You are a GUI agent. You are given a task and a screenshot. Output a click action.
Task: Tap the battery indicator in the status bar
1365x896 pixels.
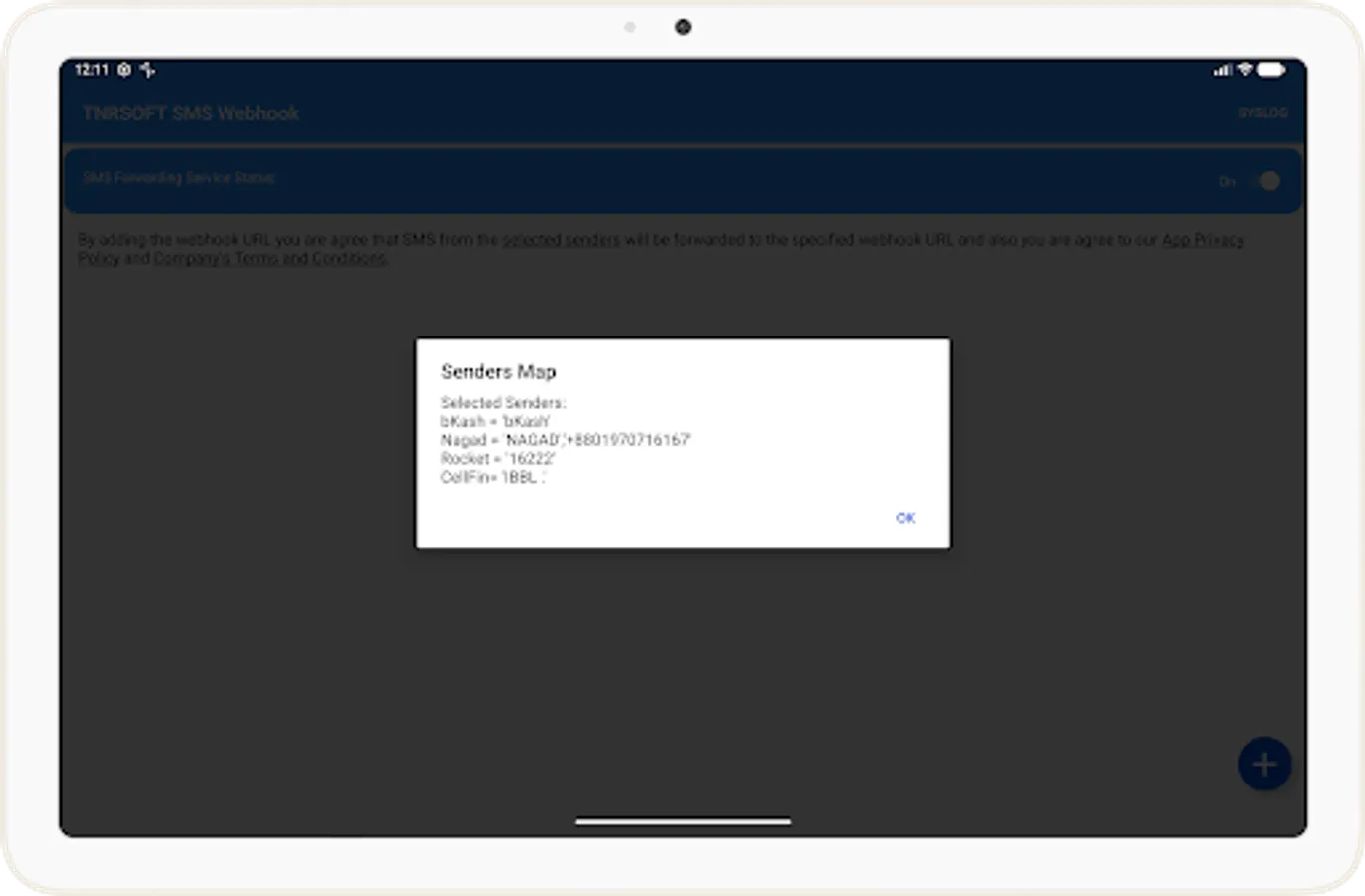tap(1271, 71)
